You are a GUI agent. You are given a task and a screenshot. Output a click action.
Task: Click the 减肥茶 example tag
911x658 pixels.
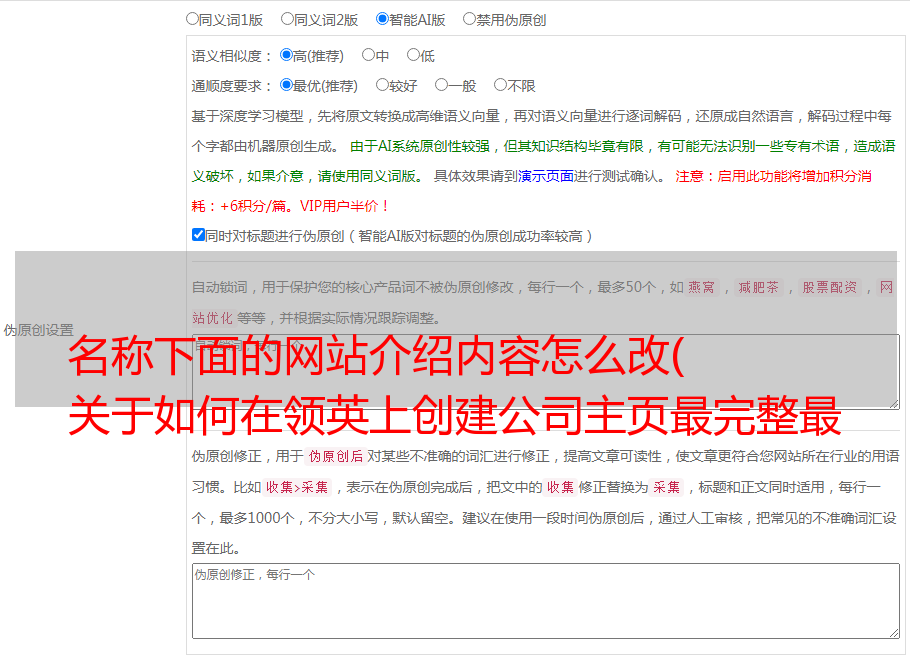pyautogui.click(x=758, y=287)
